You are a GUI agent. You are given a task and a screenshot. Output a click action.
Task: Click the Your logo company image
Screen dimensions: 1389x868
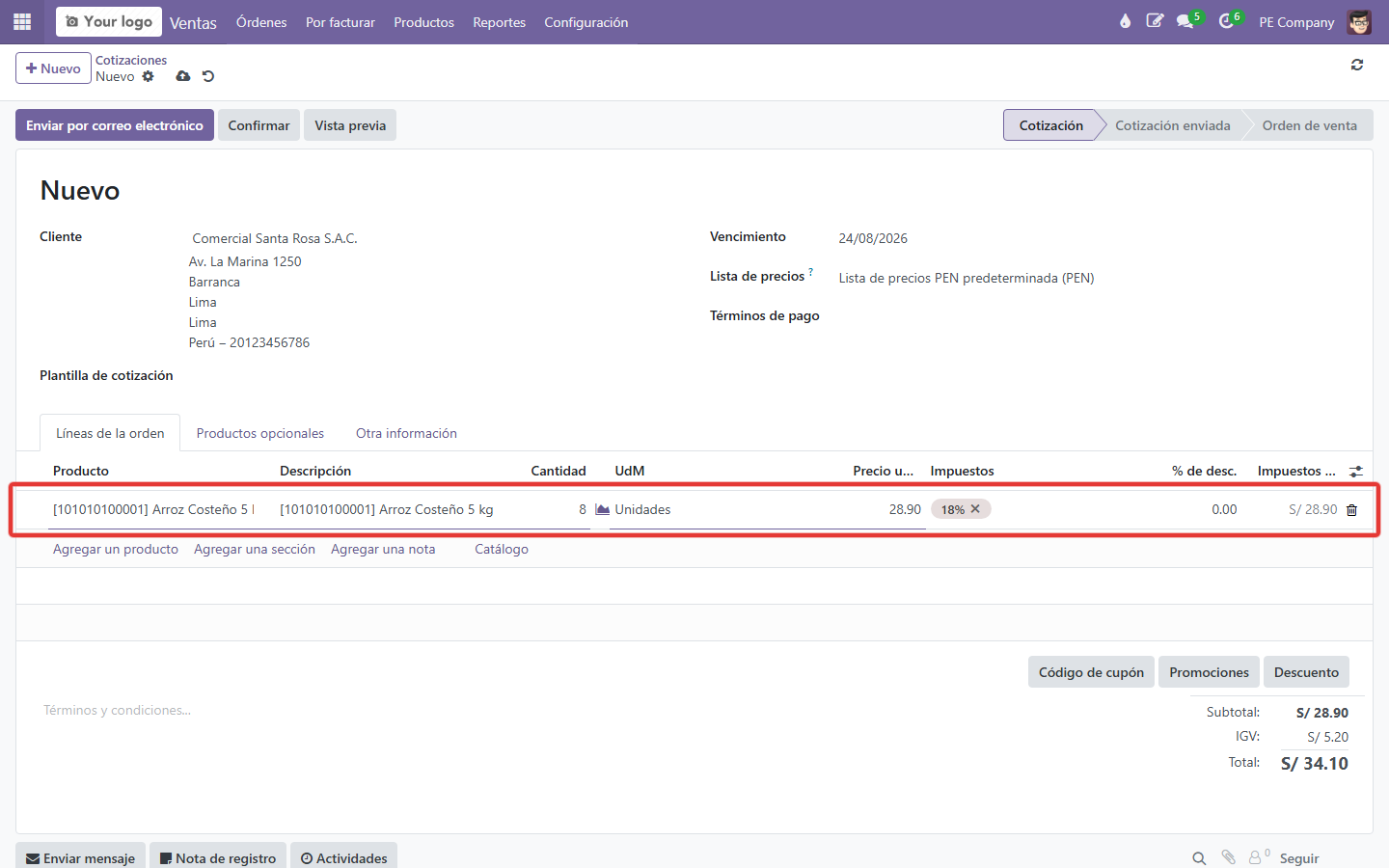pyautogui.click(x=109, y=21)
